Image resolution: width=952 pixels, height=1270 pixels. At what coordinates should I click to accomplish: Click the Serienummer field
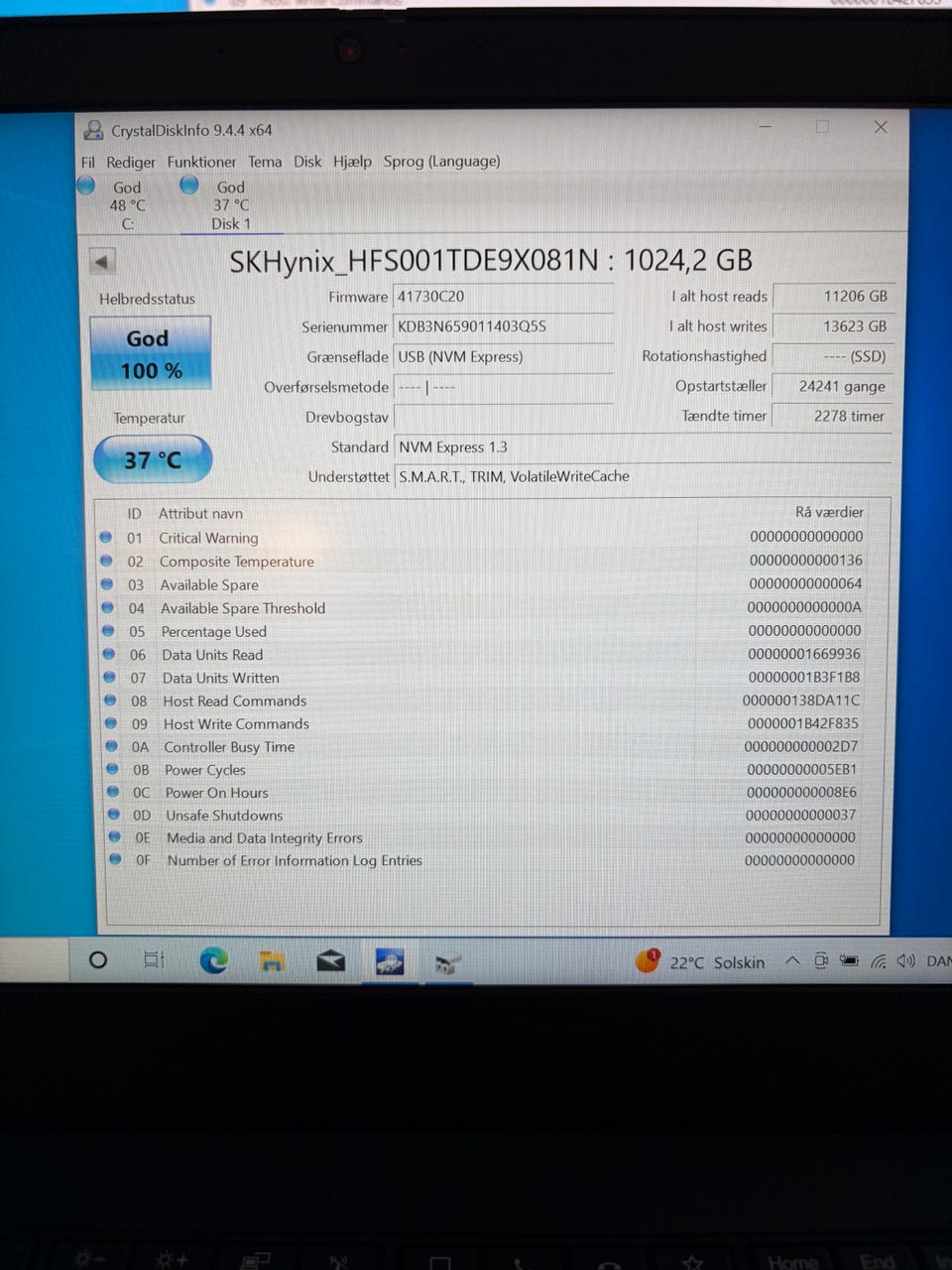coord(504,326)
